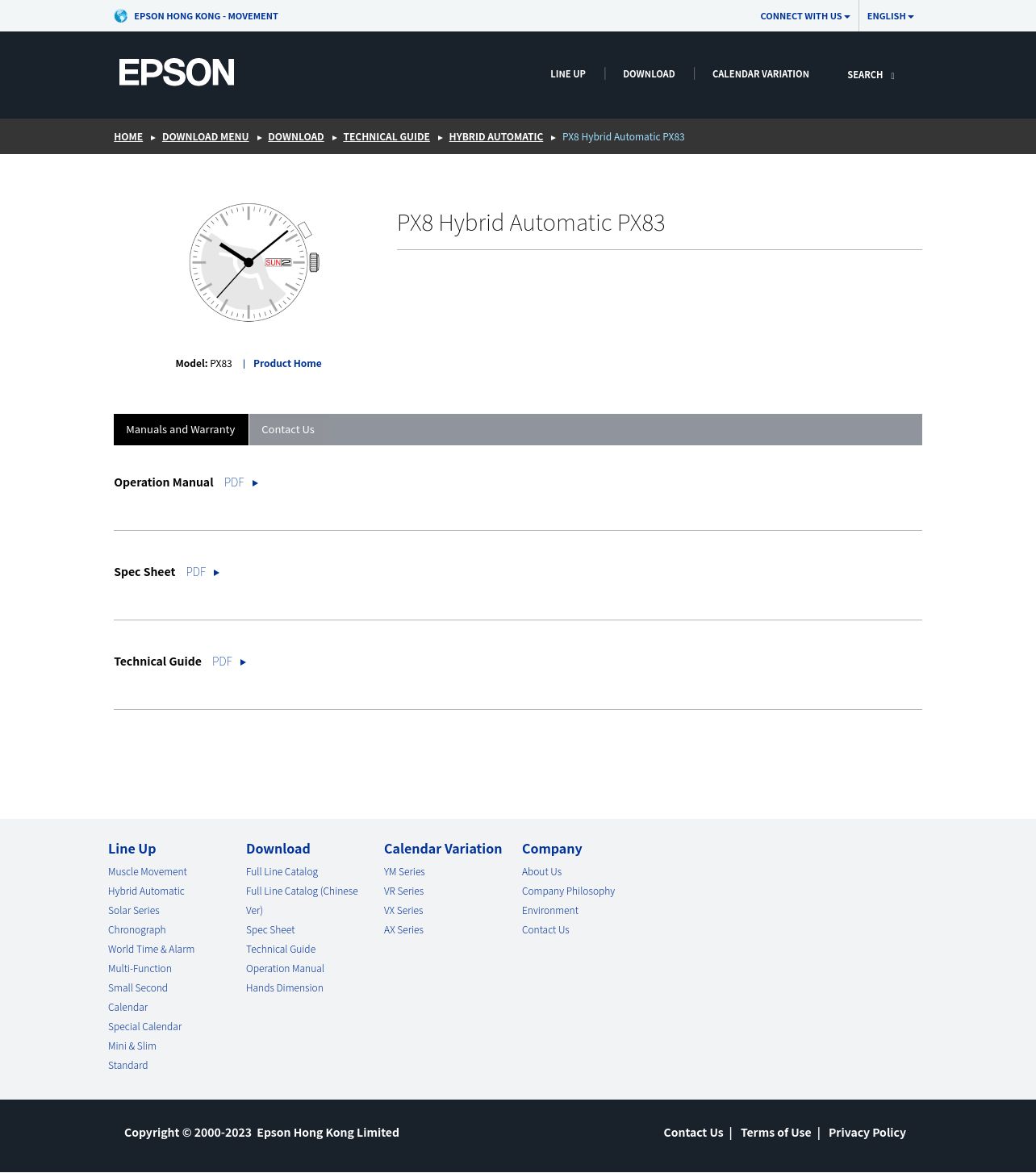1036x1173 pixels.
Task: Click the search icon next to SEARCH
Action: click(892, 75)
